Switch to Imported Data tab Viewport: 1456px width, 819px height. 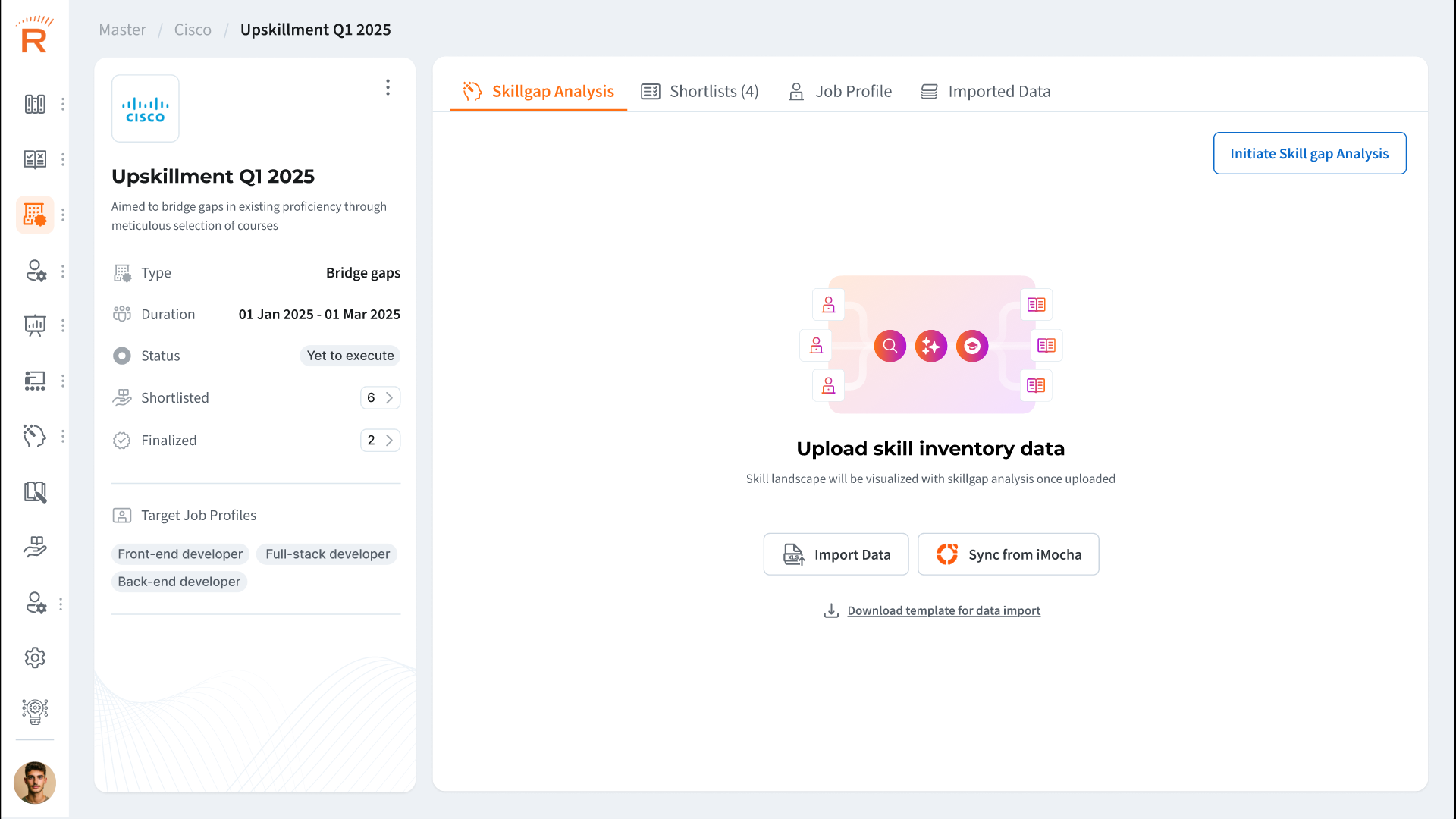pyautogui.click(x=985, y=92)
